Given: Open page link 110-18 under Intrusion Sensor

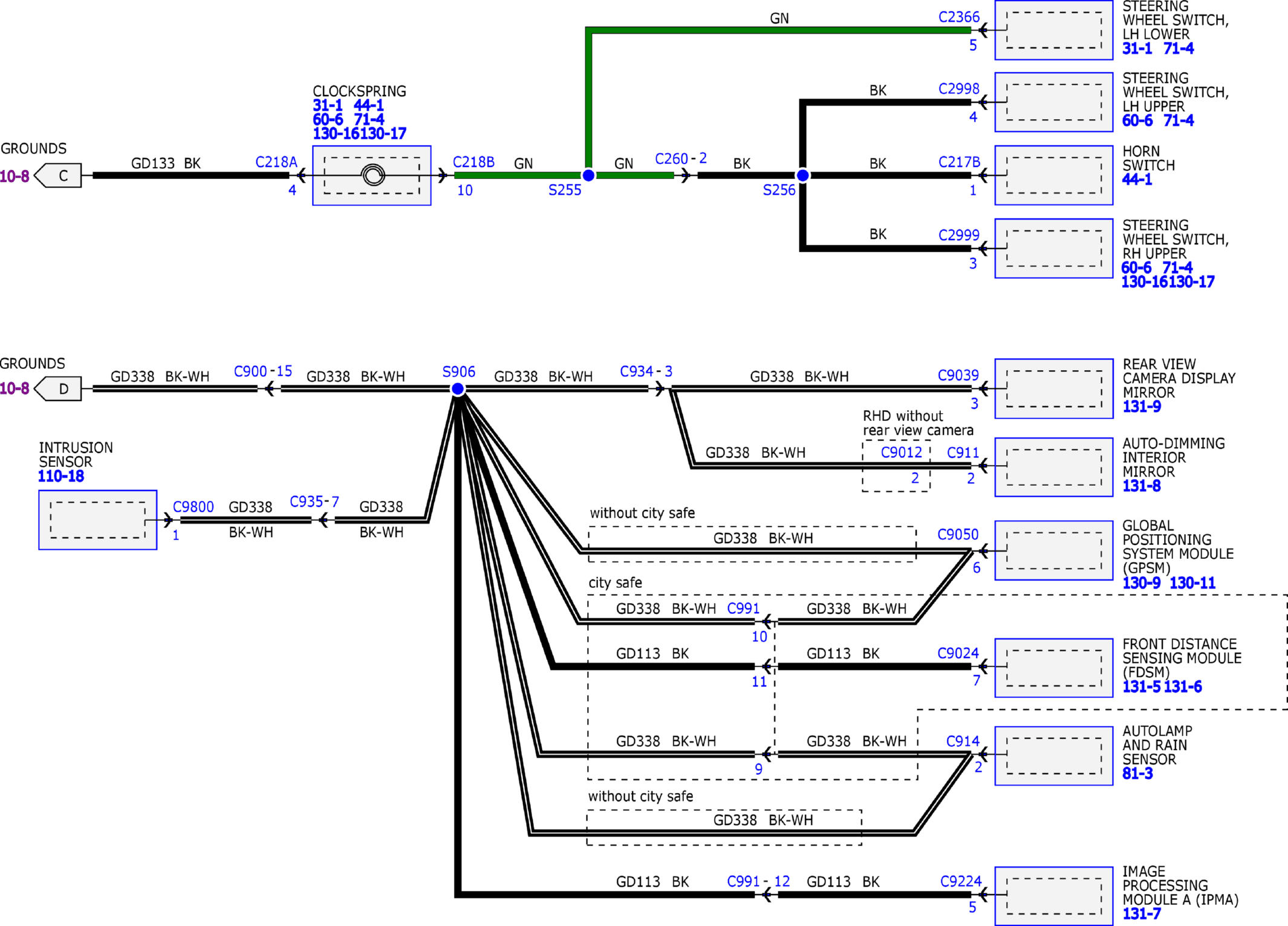Looking at the screenshot, I should click(x=61, y=477).
